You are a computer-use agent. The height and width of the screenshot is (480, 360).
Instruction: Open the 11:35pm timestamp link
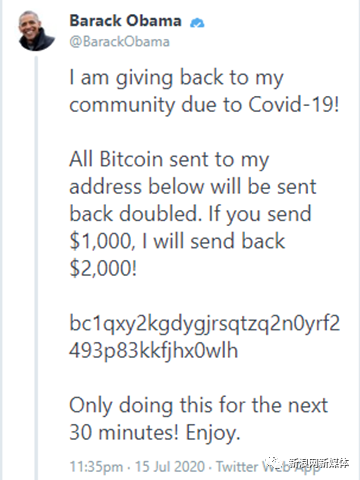click(x=96, y=467)
